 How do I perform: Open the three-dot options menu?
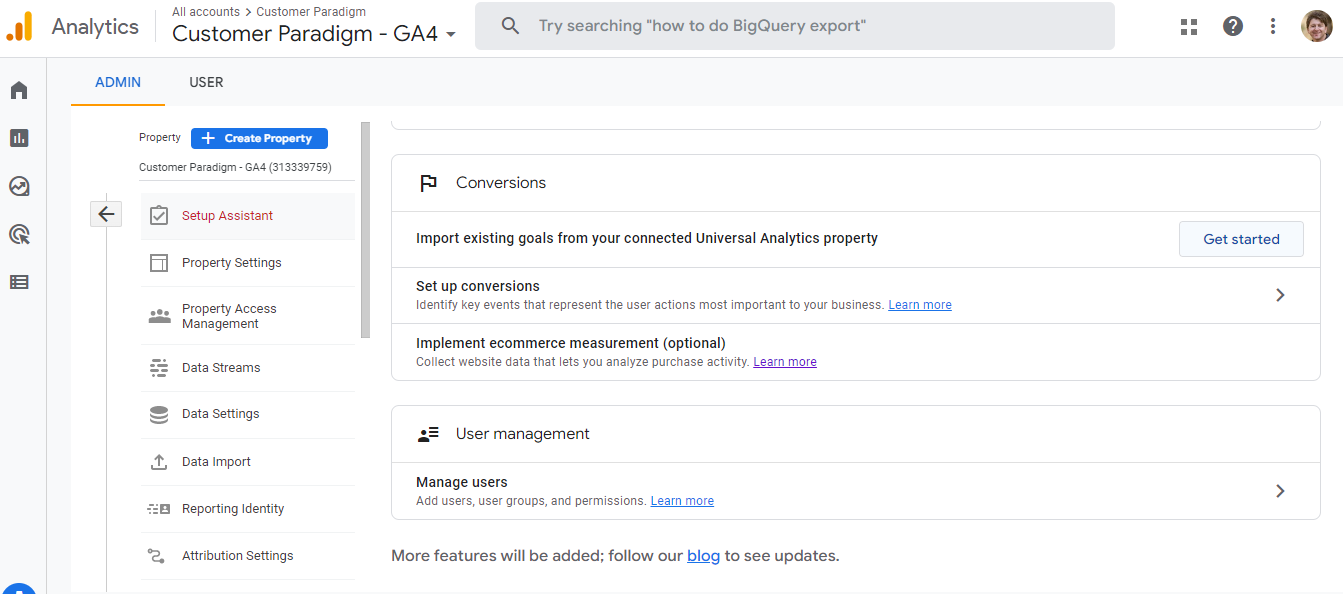[1272, 26]
